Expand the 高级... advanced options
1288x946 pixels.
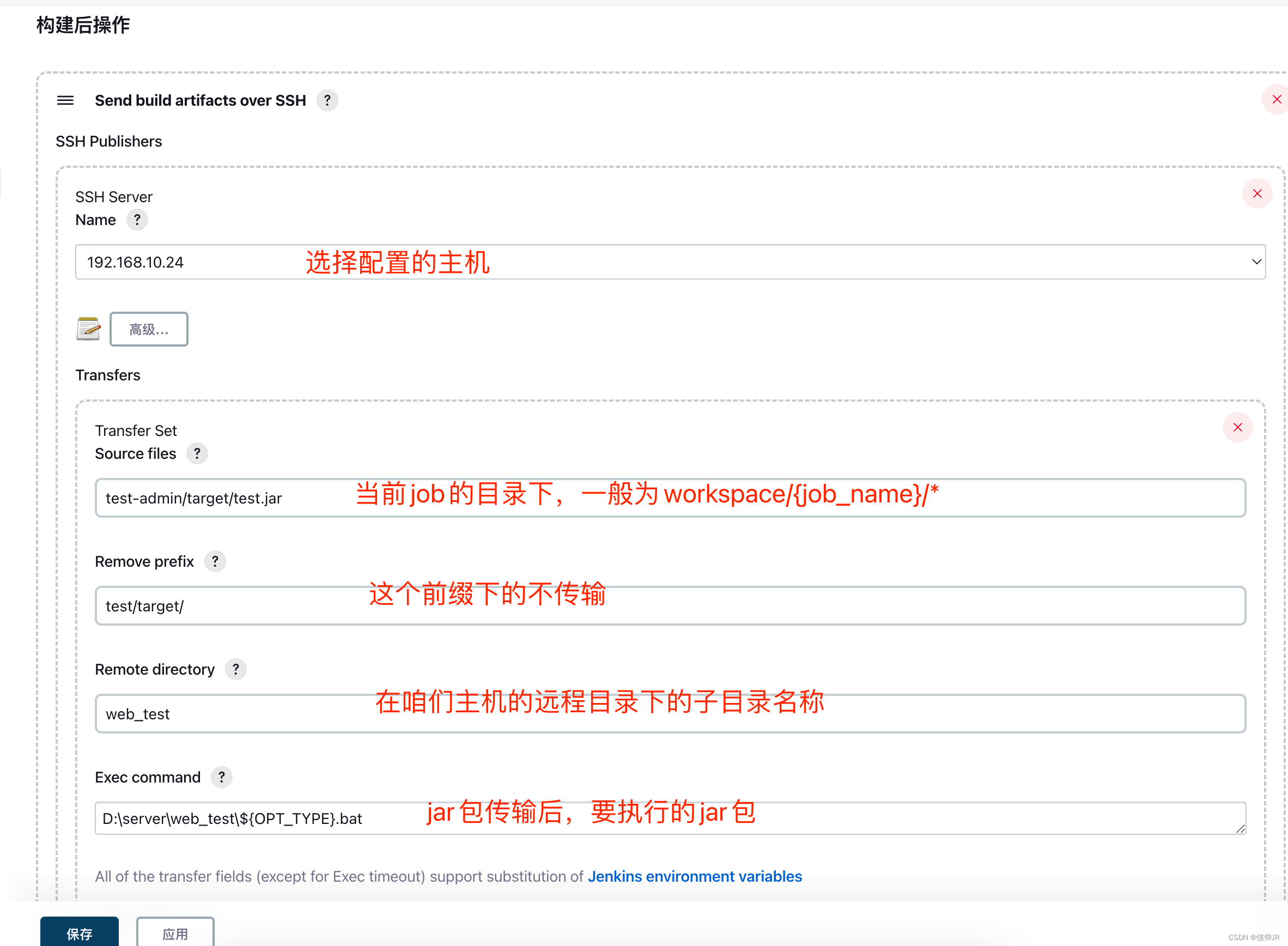[149, 329]
